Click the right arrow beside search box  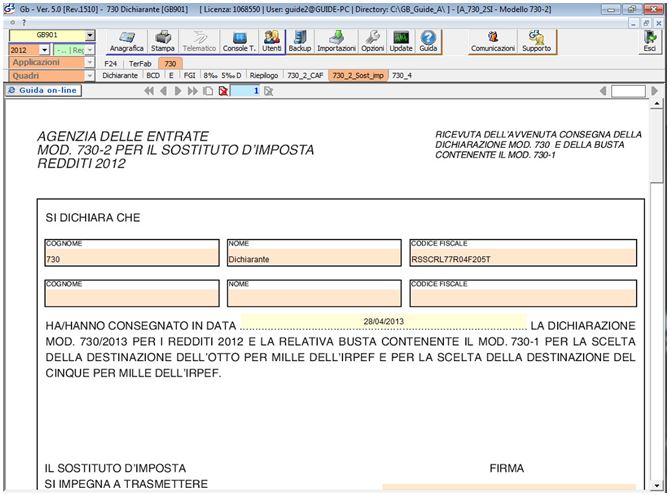point(654,91)
